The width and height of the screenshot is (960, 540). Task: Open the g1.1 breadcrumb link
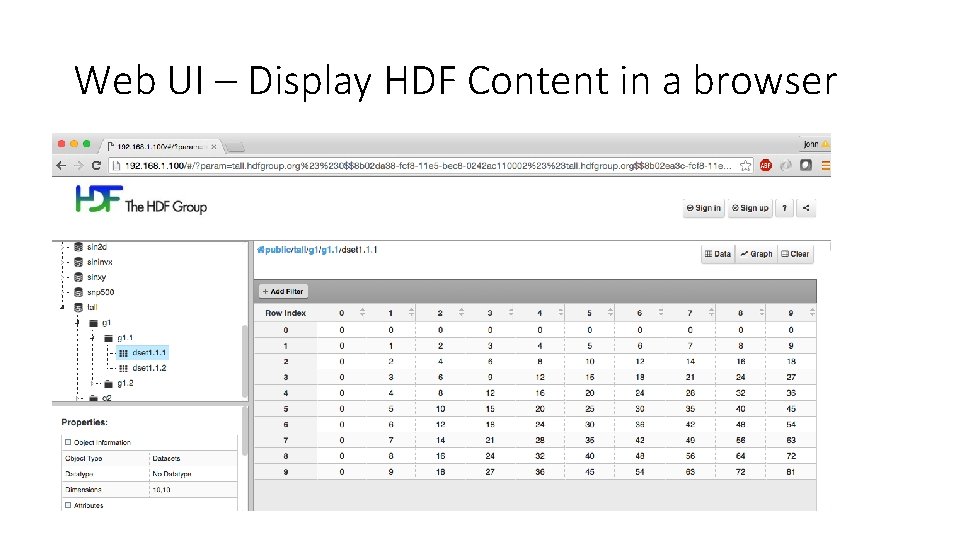pyautogui.click(x=329, y=250)
